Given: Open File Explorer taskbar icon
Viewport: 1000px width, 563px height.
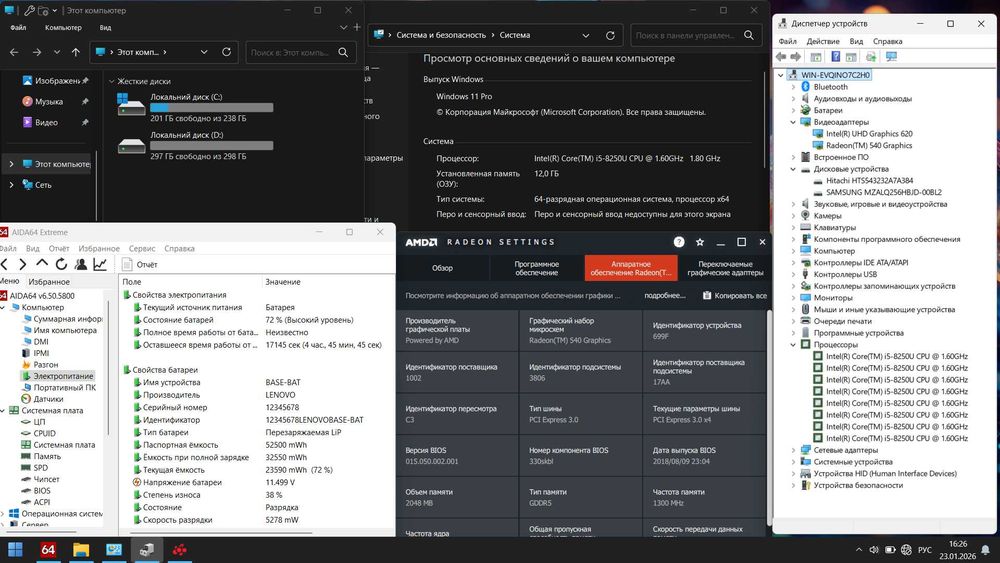Looking at the screenshot, I should 81,550.
